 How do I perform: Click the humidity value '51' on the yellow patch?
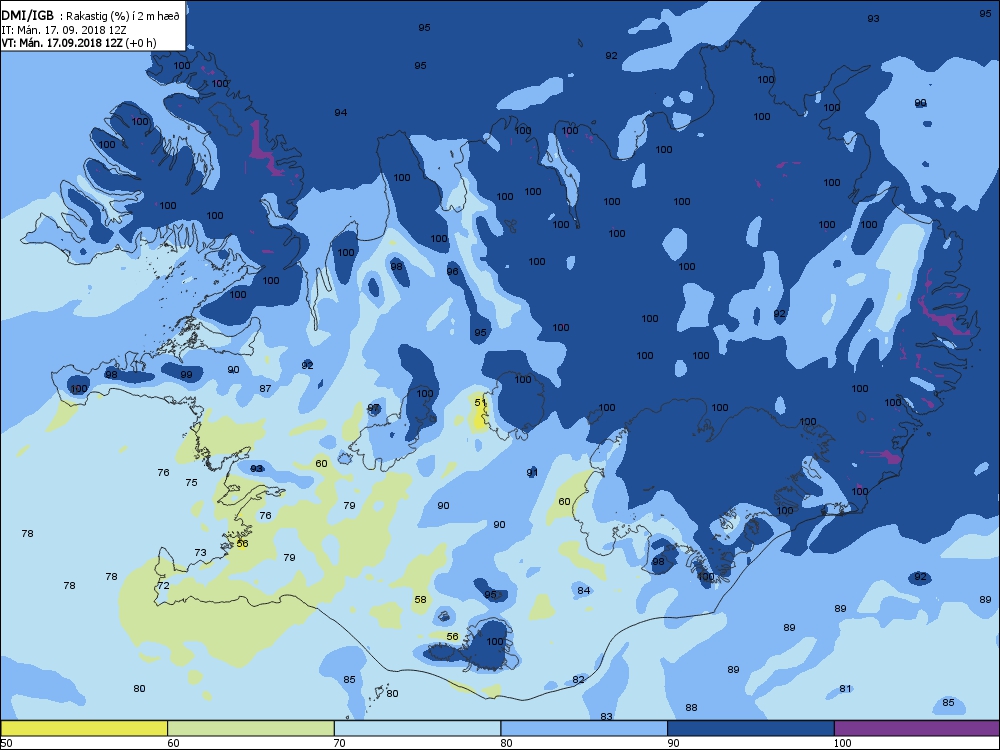coord(480,402)
